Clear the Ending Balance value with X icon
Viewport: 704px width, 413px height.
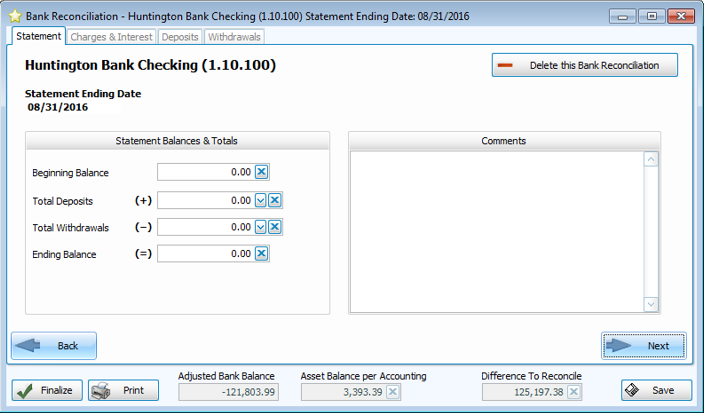pos(261,254)
